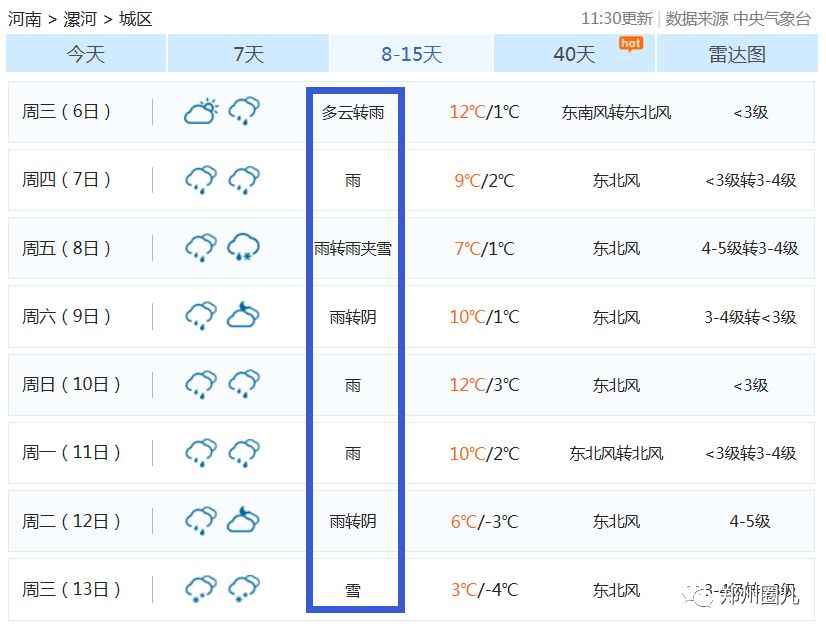This screenshot has height=631, width=826.
Task: Click the first rain icon for 周一(11日)
Action: pyautogui.click(x=201, y=453)
